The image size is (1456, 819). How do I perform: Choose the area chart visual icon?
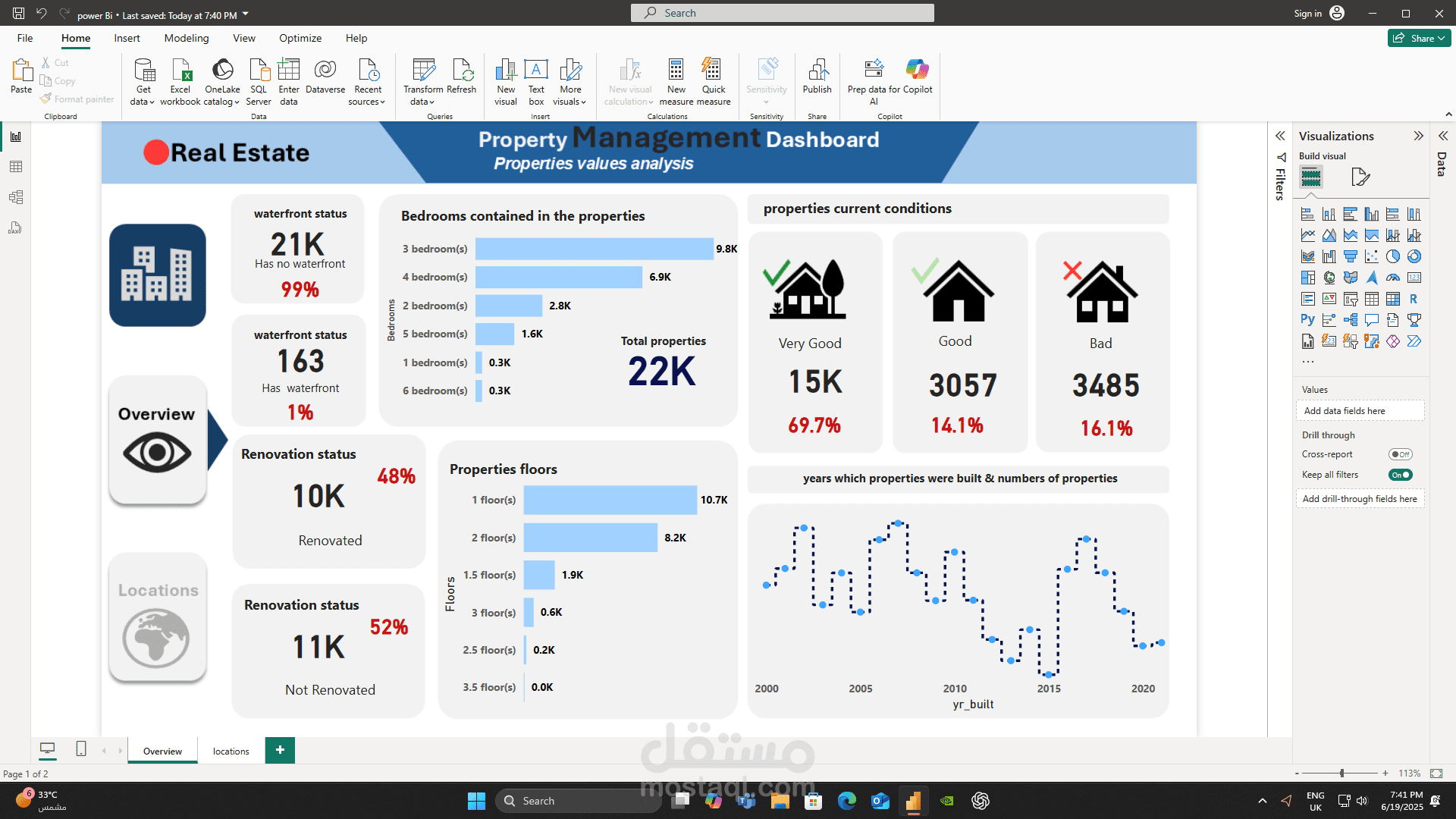pyautogui.click(x=1329, y=236)
